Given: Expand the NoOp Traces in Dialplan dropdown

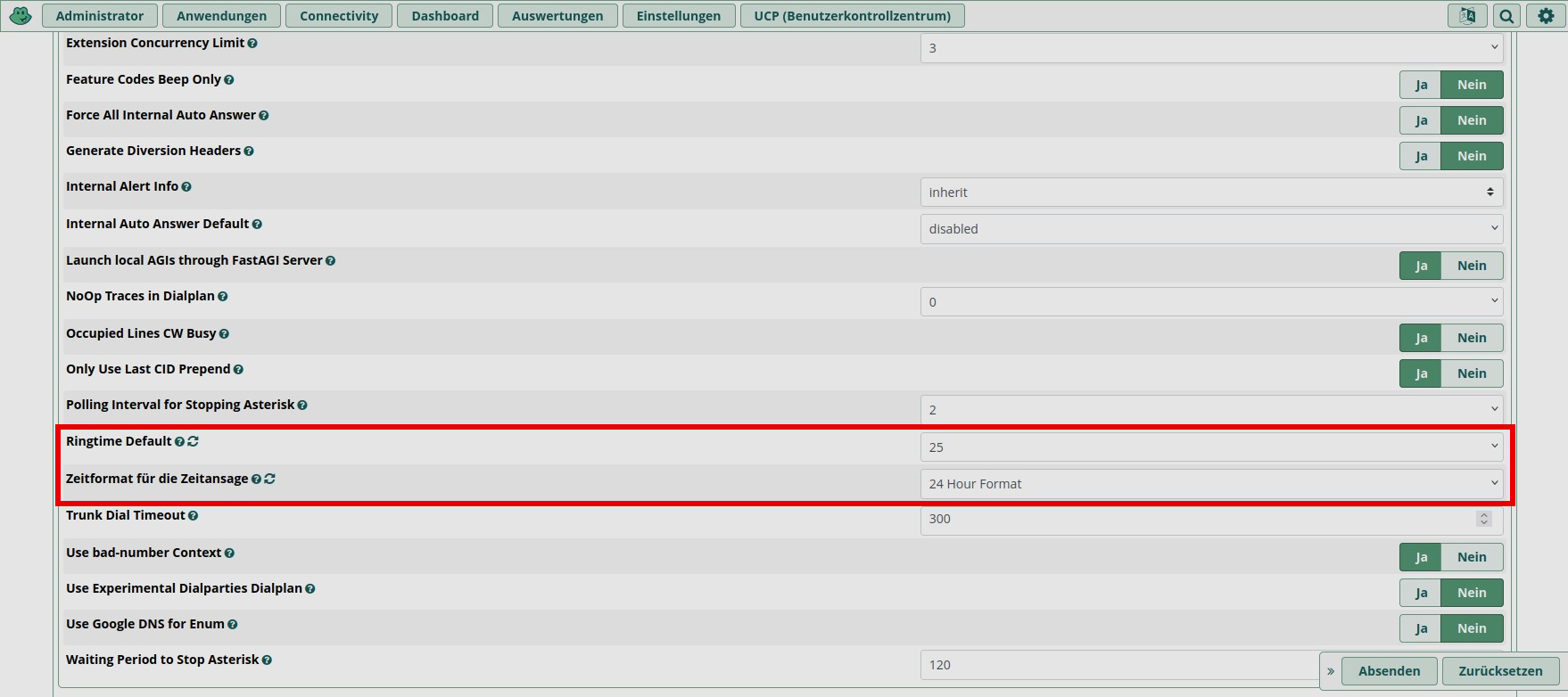Looking at the screenshot, I should click(1210, 302).
